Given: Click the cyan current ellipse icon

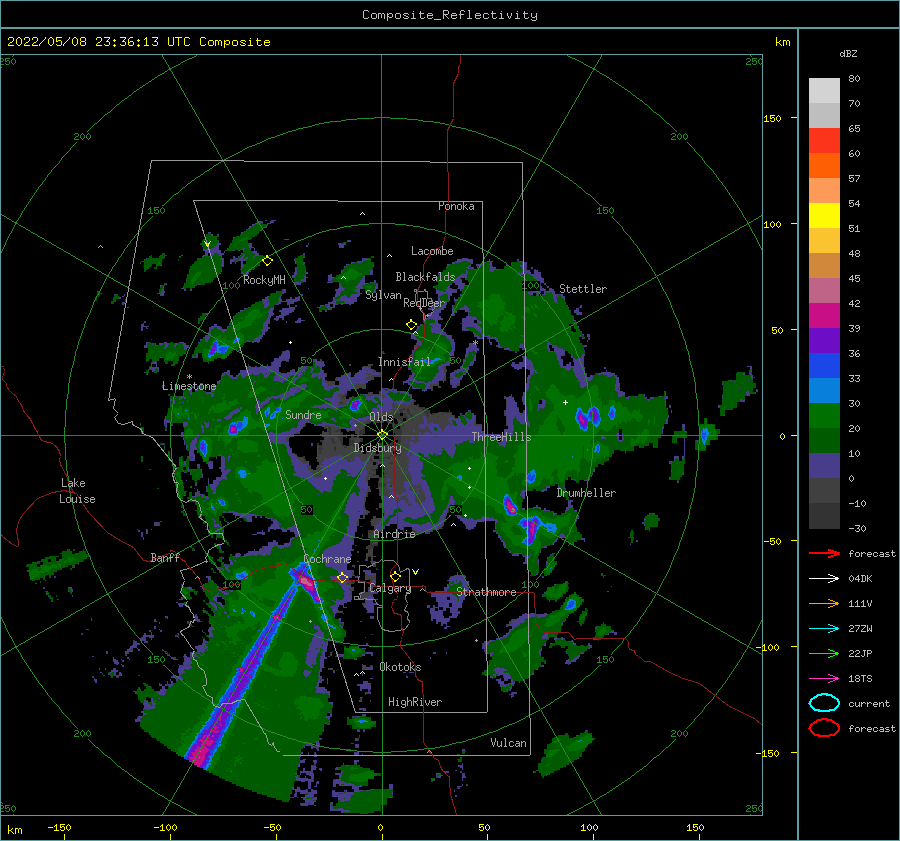Looking at the screenshot, I should 824,703.
